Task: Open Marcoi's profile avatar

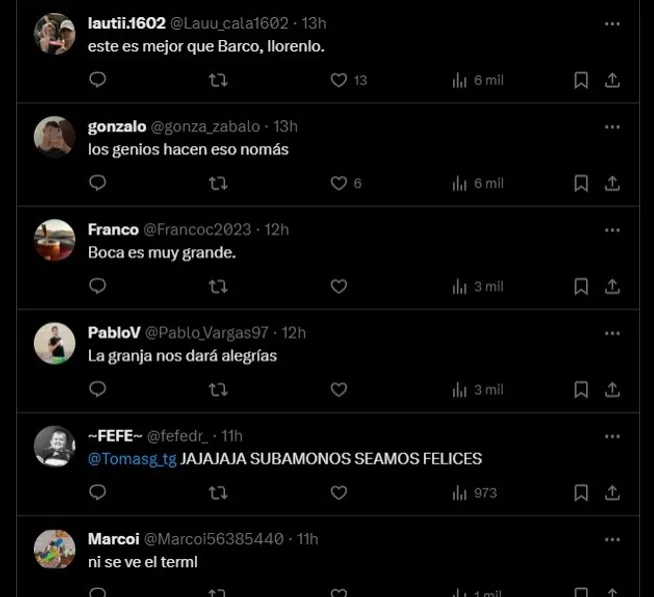Action: 54,549
